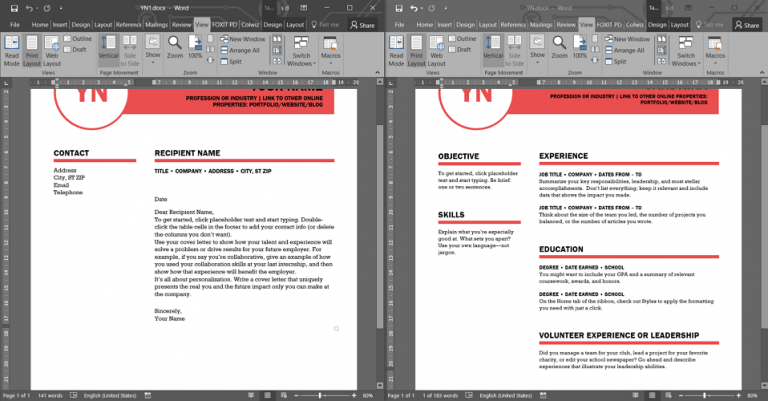Switch to the Mailings tab in the right window

point(541,24)
